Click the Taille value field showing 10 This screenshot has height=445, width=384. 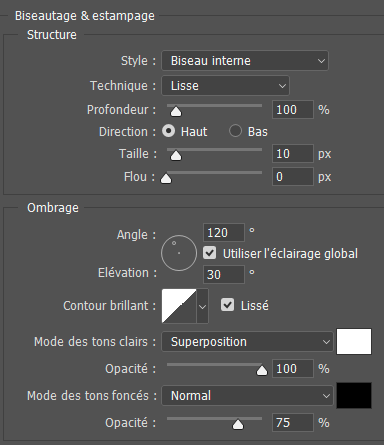pyautogui.click(x=293, y=154)
